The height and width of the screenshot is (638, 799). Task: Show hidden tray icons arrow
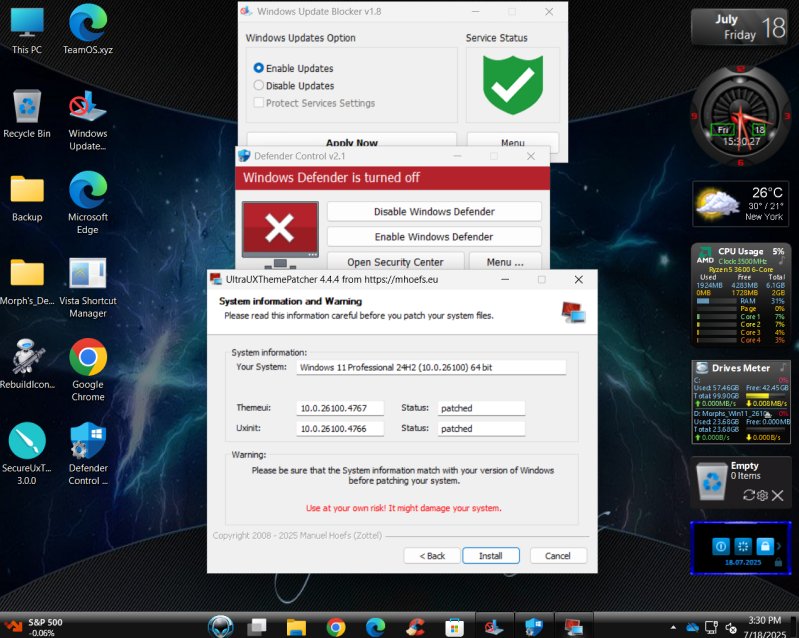pos(673,627)
